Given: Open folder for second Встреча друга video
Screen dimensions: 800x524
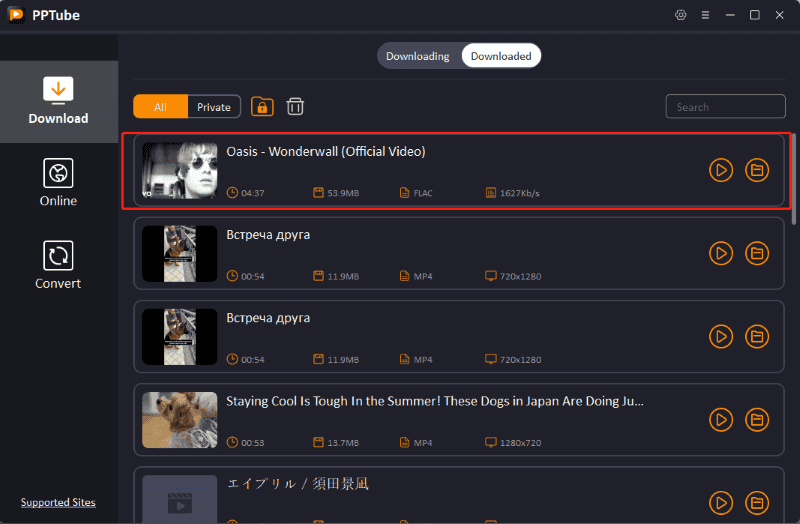Looking at the screenshot, I should coord(757,336).
